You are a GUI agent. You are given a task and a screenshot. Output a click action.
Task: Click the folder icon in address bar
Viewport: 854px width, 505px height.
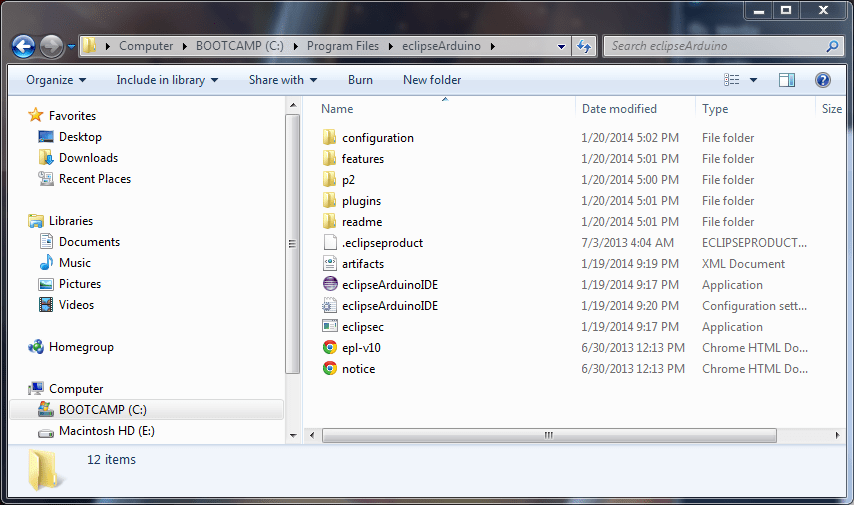point(90,46)
